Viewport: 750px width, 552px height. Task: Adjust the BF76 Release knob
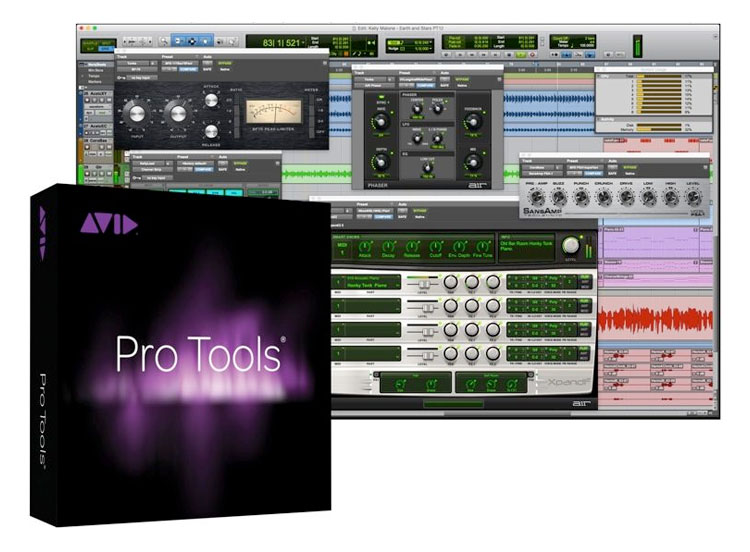(x=211, y=131)
